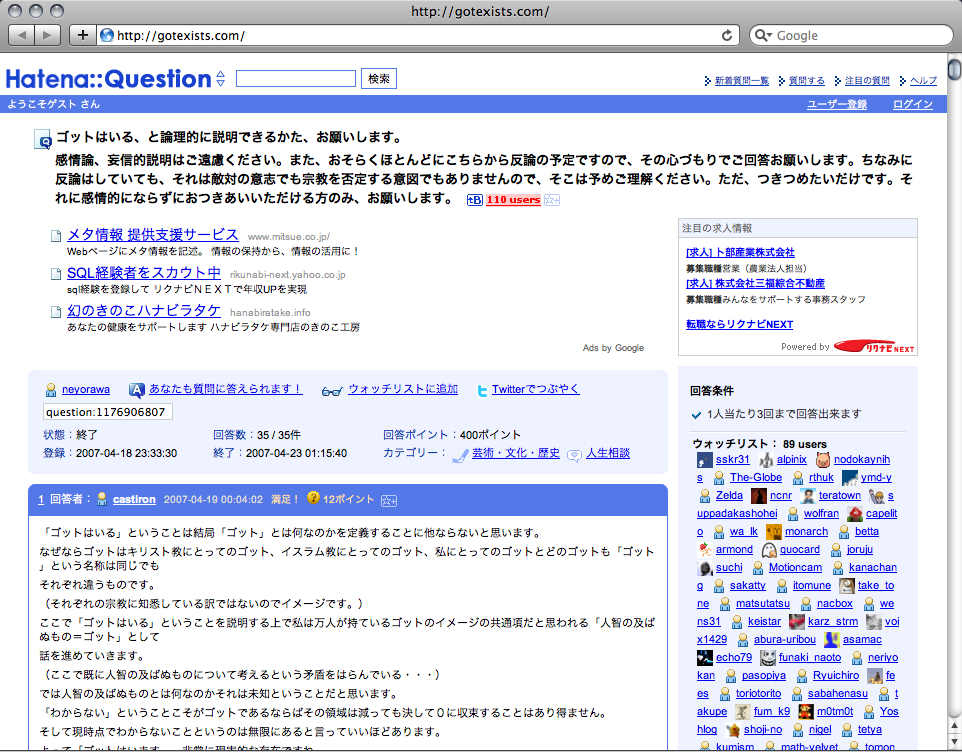Click the 110 users bookmark count link
The image size is (962, 752).
tap(512, 200)
